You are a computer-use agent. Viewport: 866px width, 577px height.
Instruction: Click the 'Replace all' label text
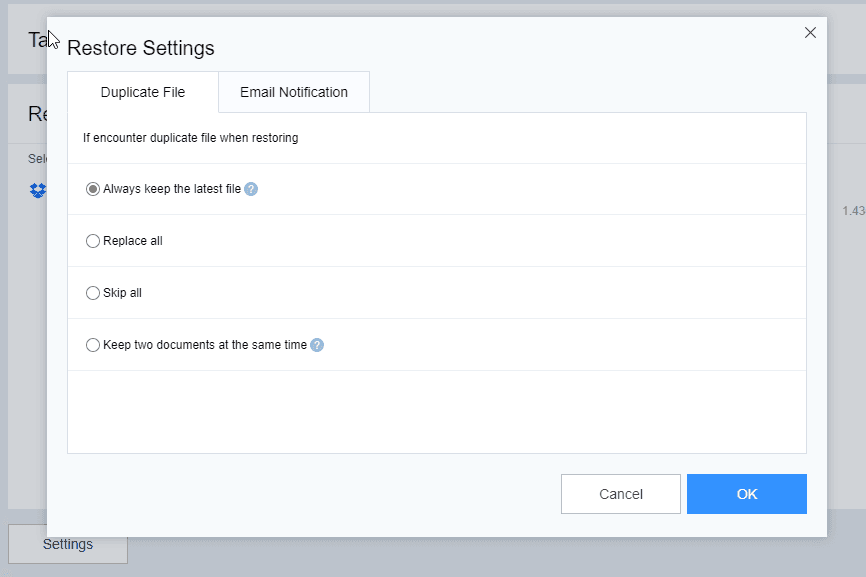tap(133, 241)
